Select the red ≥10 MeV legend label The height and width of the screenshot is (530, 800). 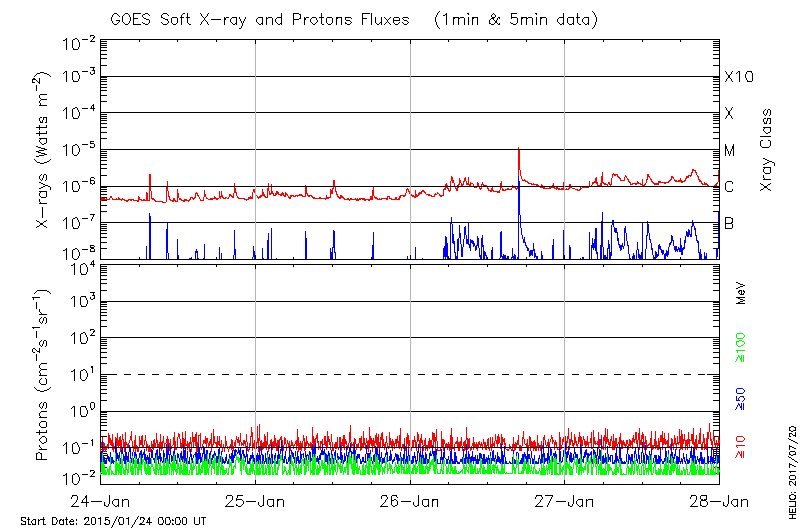[x=741, y=447]
